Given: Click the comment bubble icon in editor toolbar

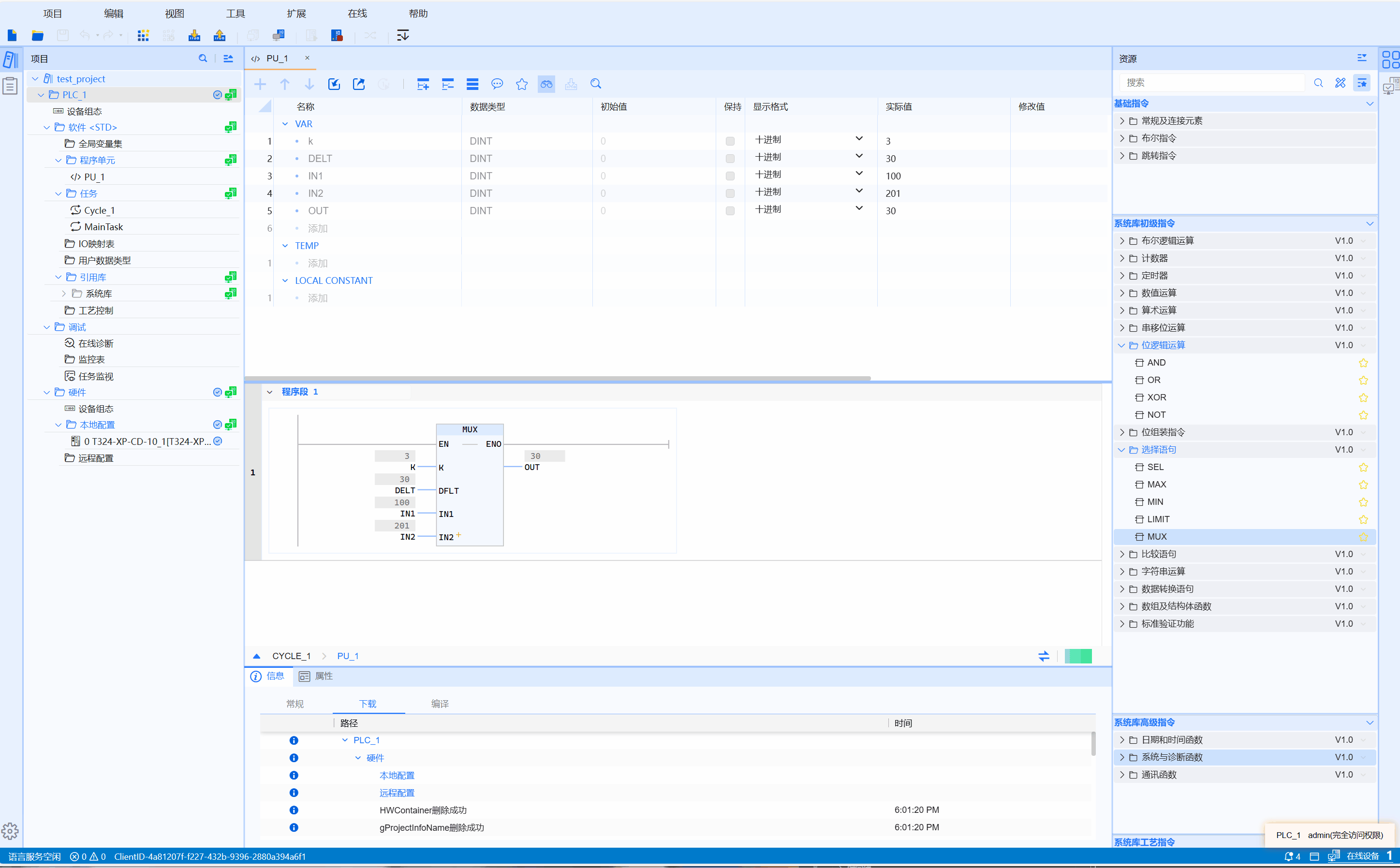Looking at the screenshot, I should click(x=497, y=85).
